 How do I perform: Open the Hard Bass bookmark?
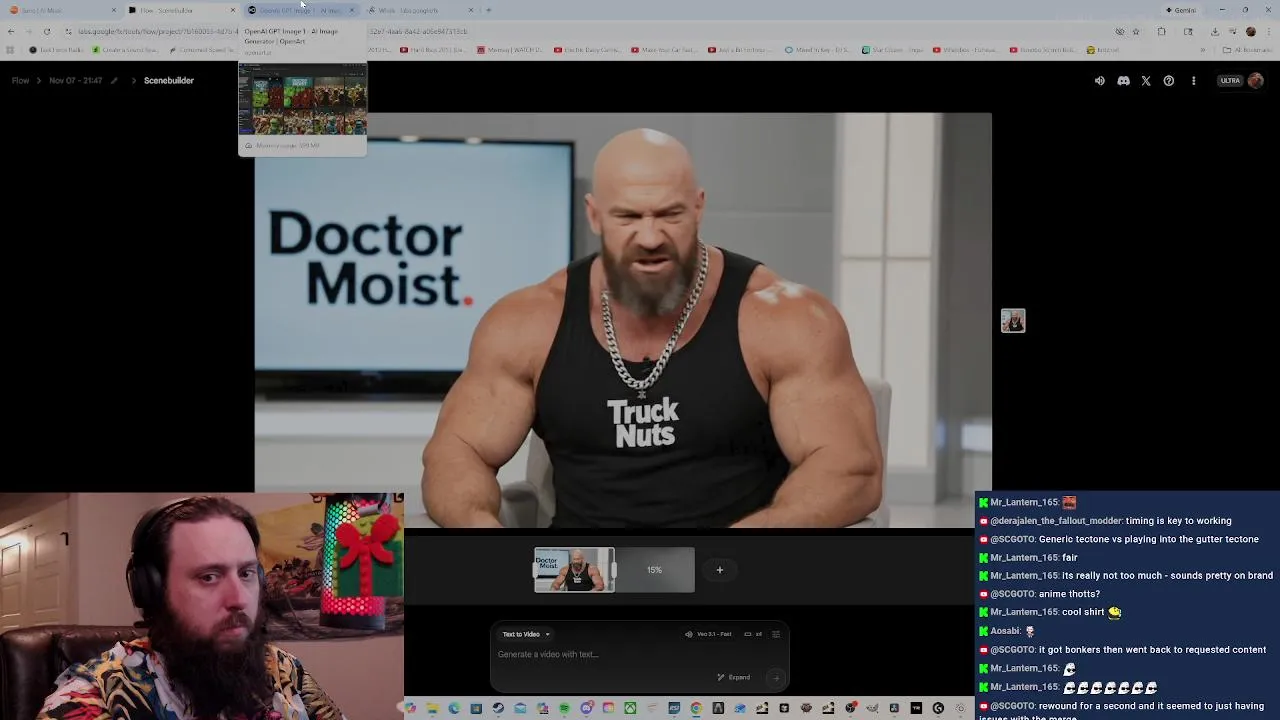(433, 50)
